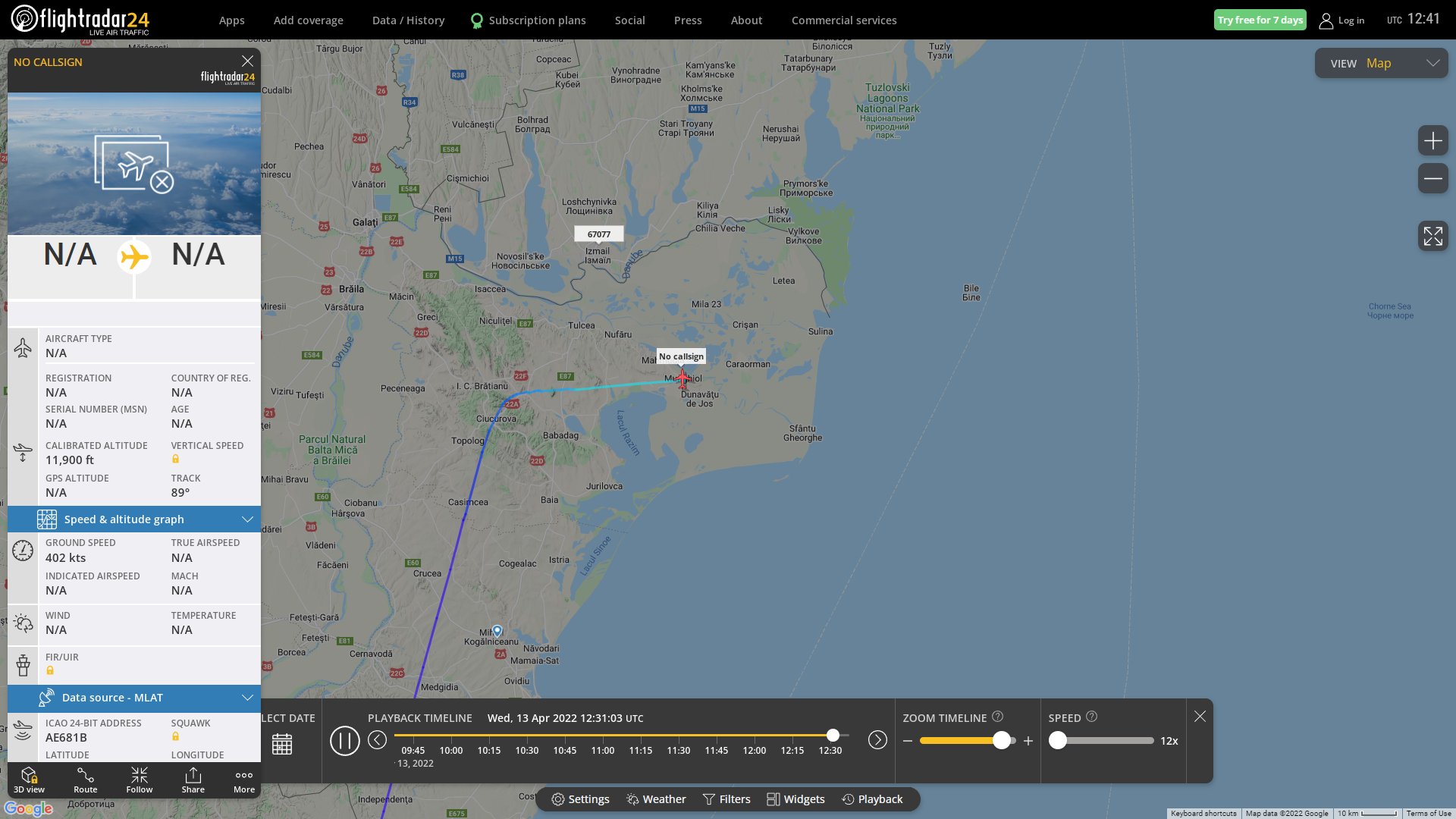This screenshot has width=1456, height=819.
Task: Open the calendar date picker icon
Action: point(282,744)
